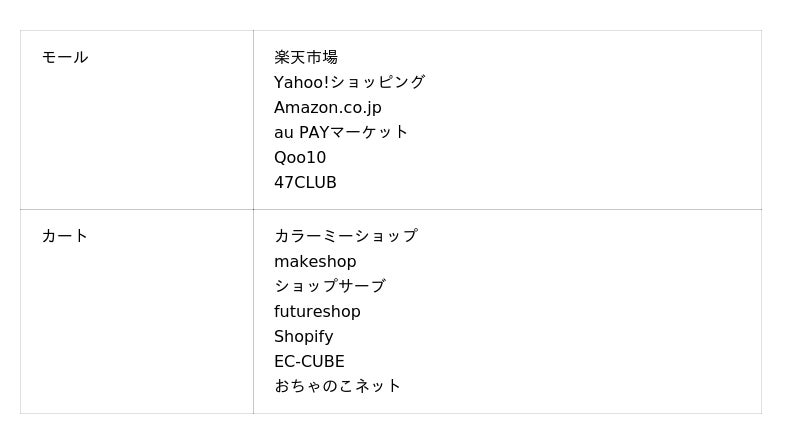This screenshot has width=800, height=444.
Task: Select the 楽天市場 entry
Action: [x=306, y=58]
